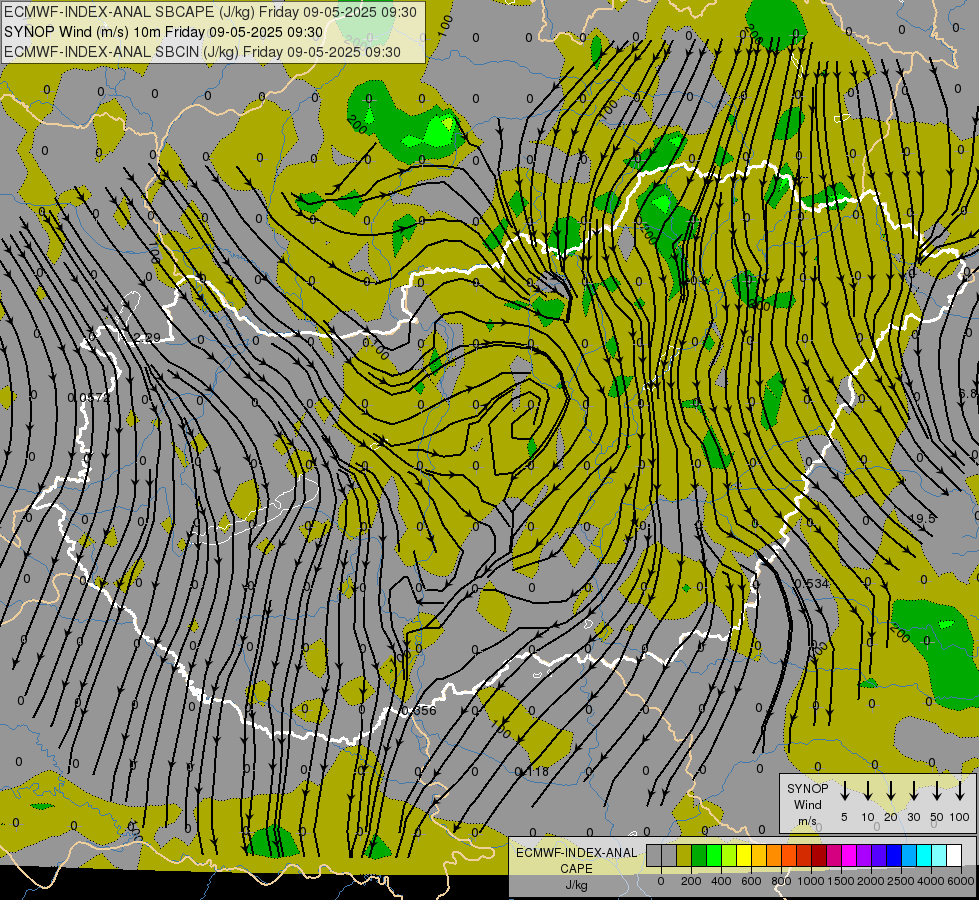Click the title line 'ECMWF-INDEX-ANAL SBCIN (J/kg)'
The width and height of the screenshot is (979, 900).
(122, 52)
